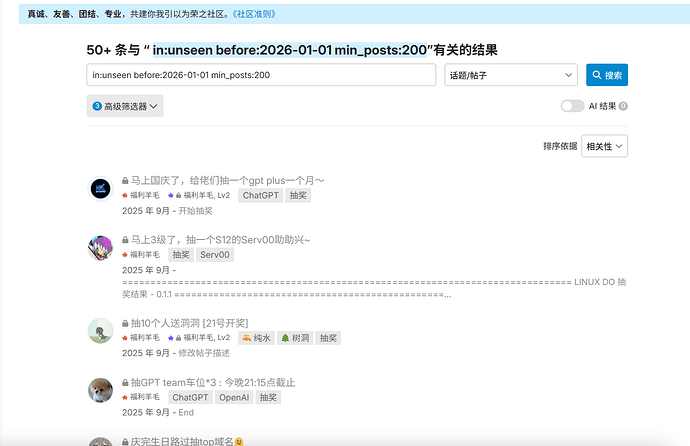Click the excerpt 2025 年 9月 - 开始抽奖
Screen dimensions: 690x446
click(x=167, y=211)
